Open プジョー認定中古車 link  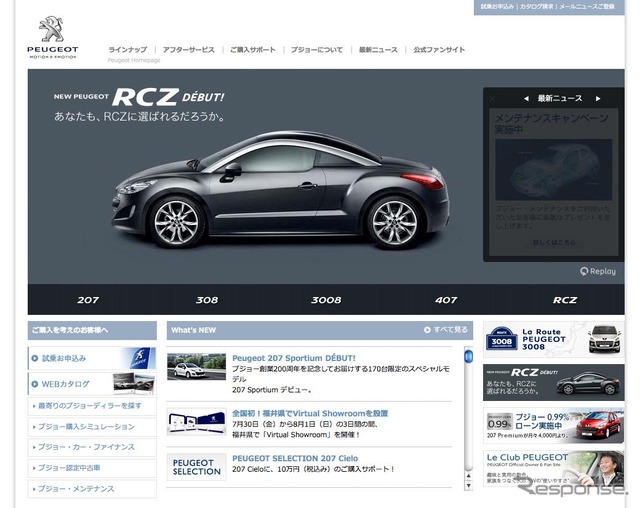(x=92, y=468)
